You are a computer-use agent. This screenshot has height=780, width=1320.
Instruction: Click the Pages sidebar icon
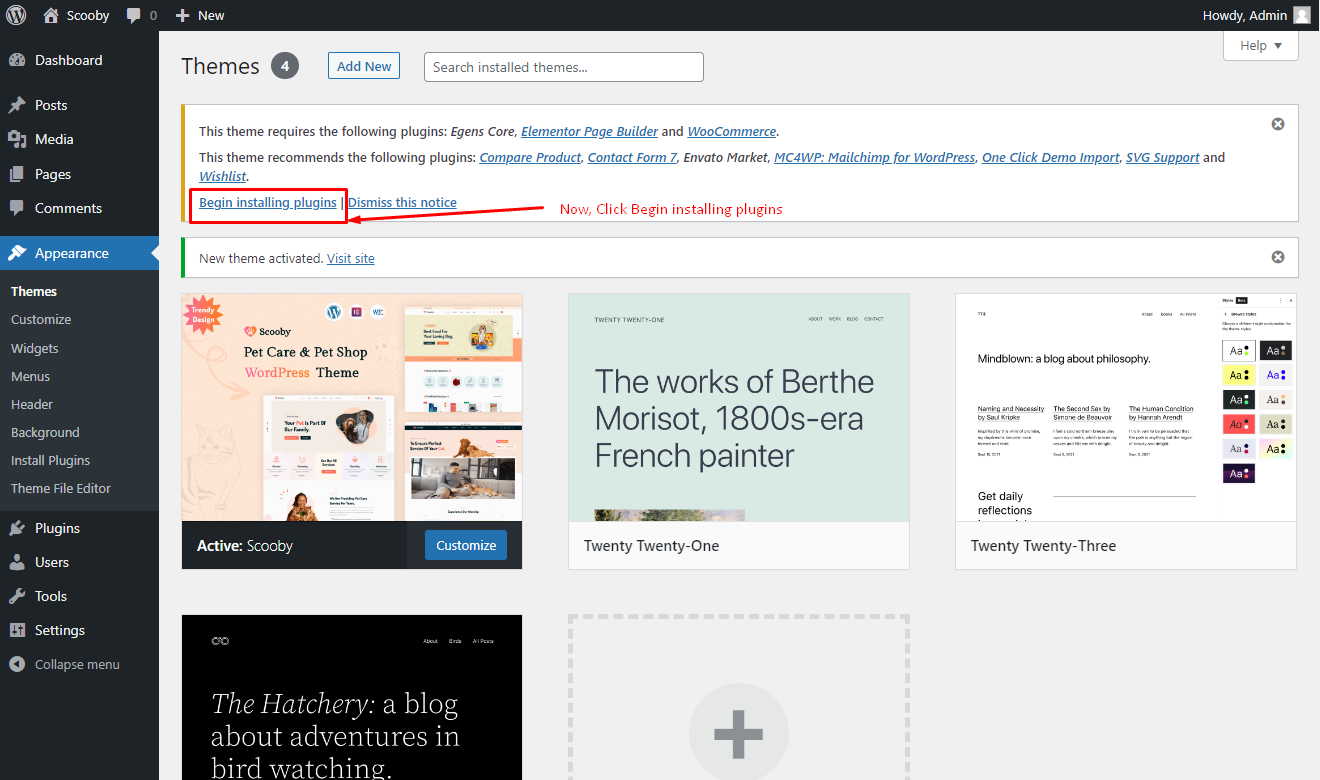[x=17, y=174]
